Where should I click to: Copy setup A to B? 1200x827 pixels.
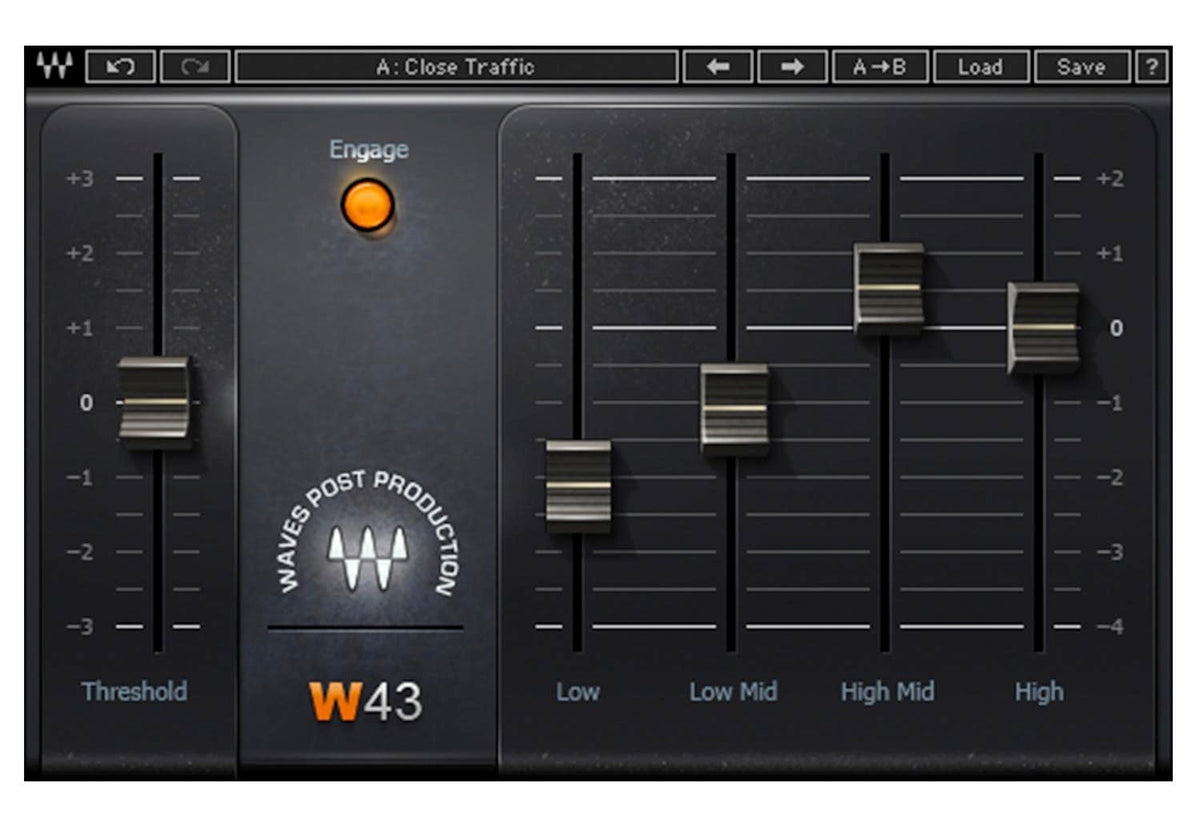click(880, 67)
